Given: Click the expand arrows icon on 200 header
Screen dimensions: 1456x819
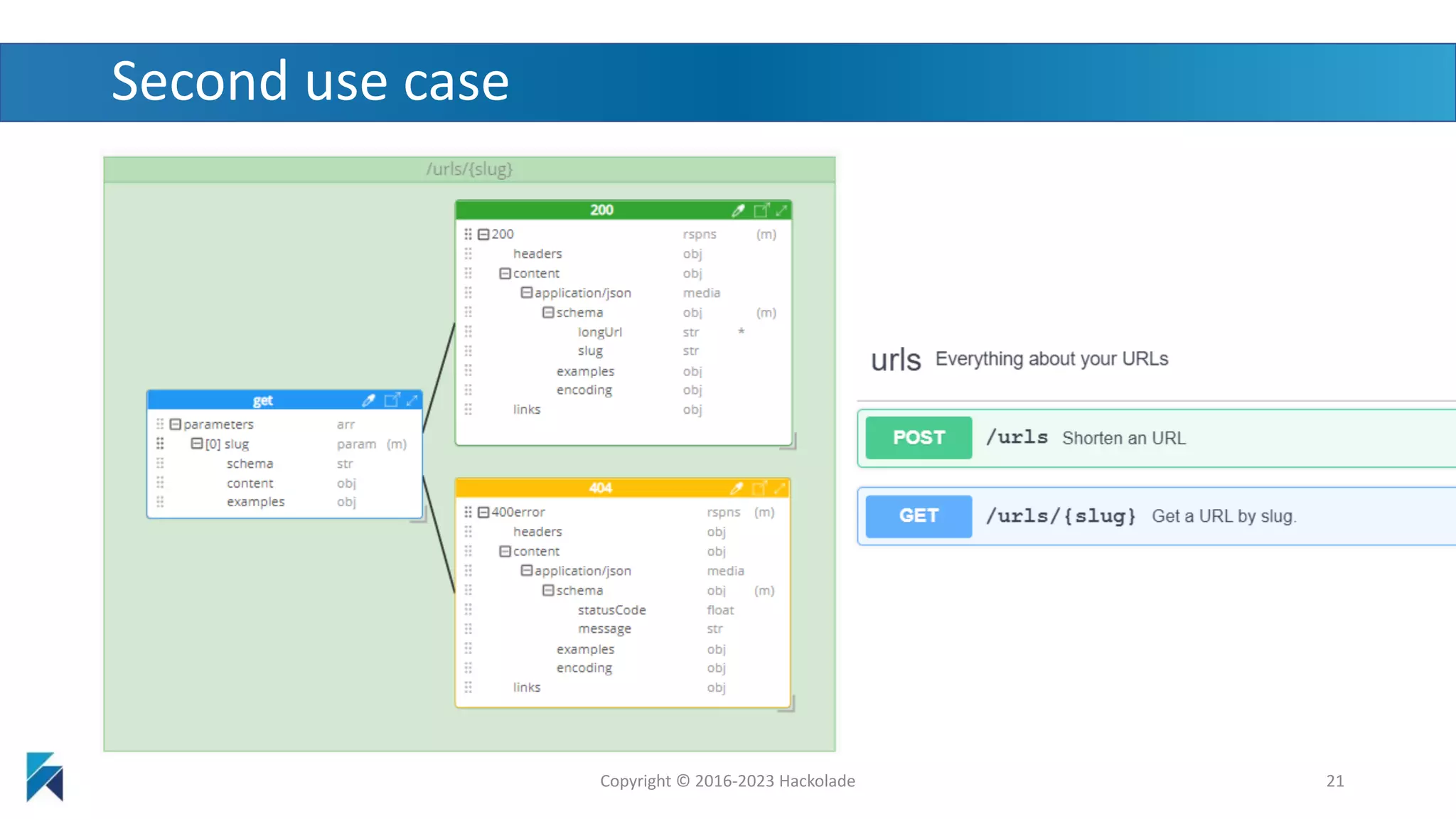Looking at the screenshot, I should click(781, 210).
